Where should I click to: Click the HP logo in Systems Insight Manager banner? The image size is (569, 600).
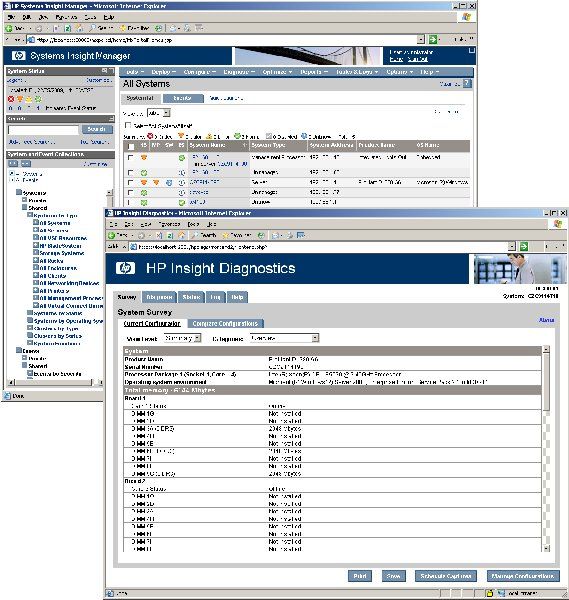tap(18, 56)
